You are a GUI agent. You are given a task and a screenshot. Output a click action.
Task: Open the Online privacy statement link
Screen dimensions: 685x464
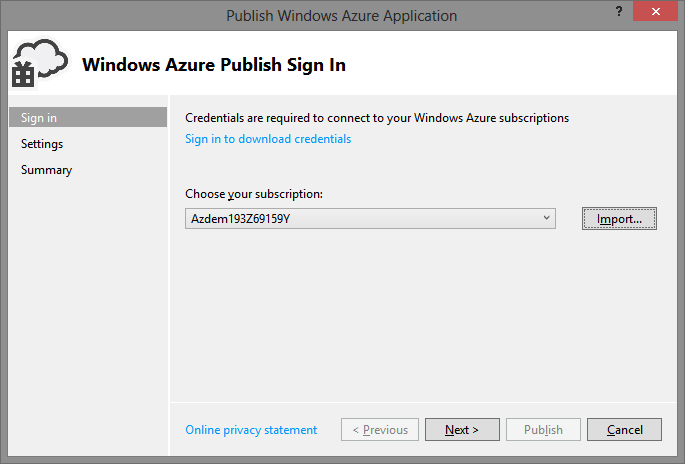[251, 430]
